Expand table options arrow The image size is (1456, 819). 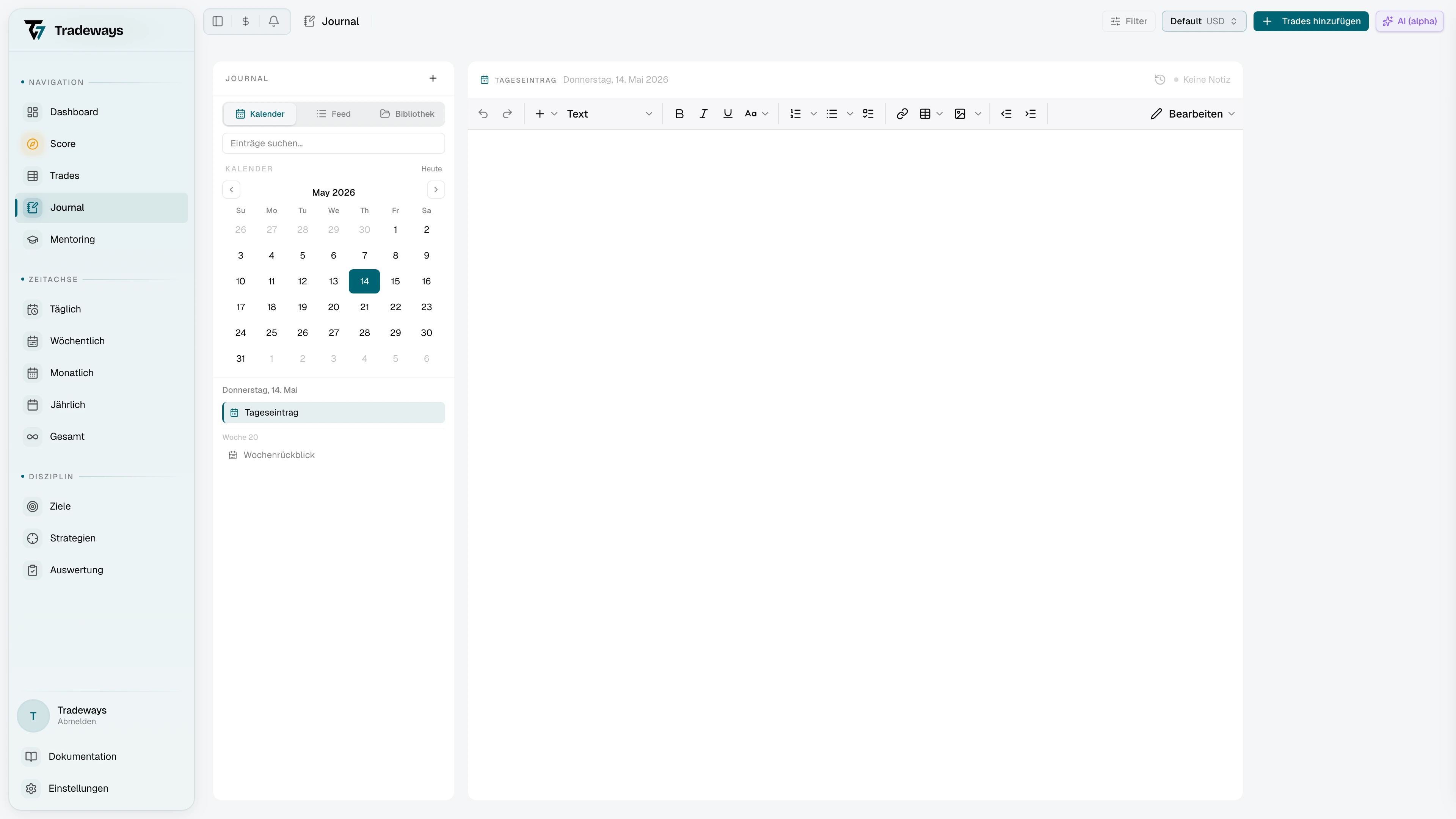coord(940,114)
